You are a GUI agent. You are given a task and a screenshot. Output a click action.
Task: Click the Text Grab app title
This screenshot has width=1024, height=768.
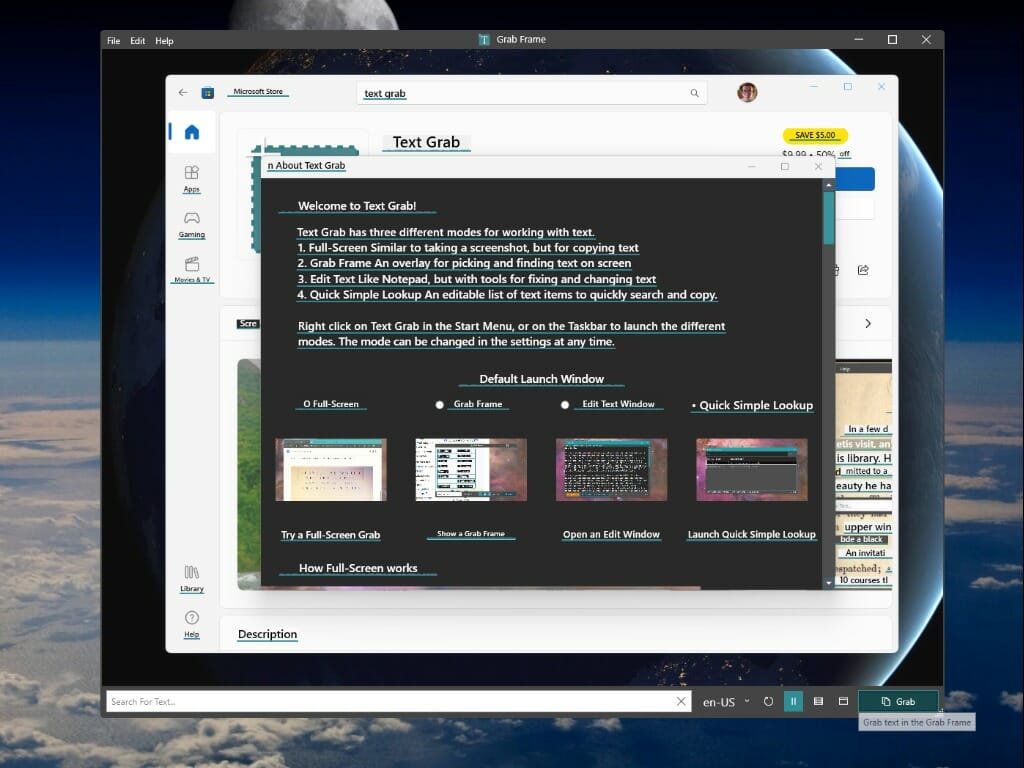point(426,142)
